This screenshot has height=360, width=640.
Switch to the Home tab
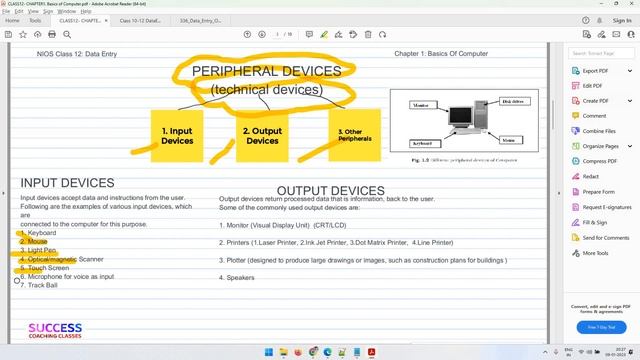12,20
